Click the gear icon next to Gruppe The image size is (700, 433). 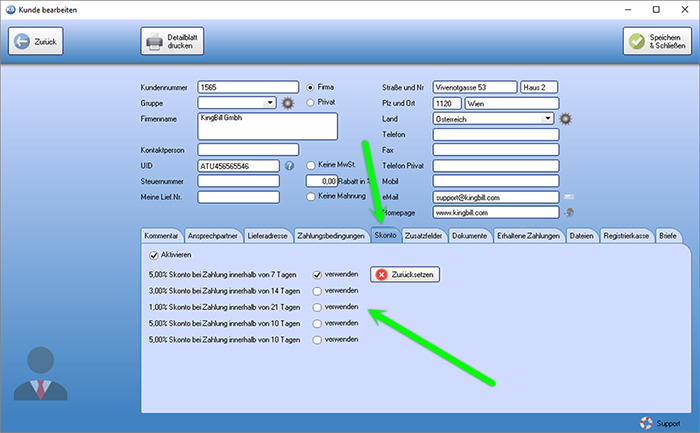tap(288, 103)
